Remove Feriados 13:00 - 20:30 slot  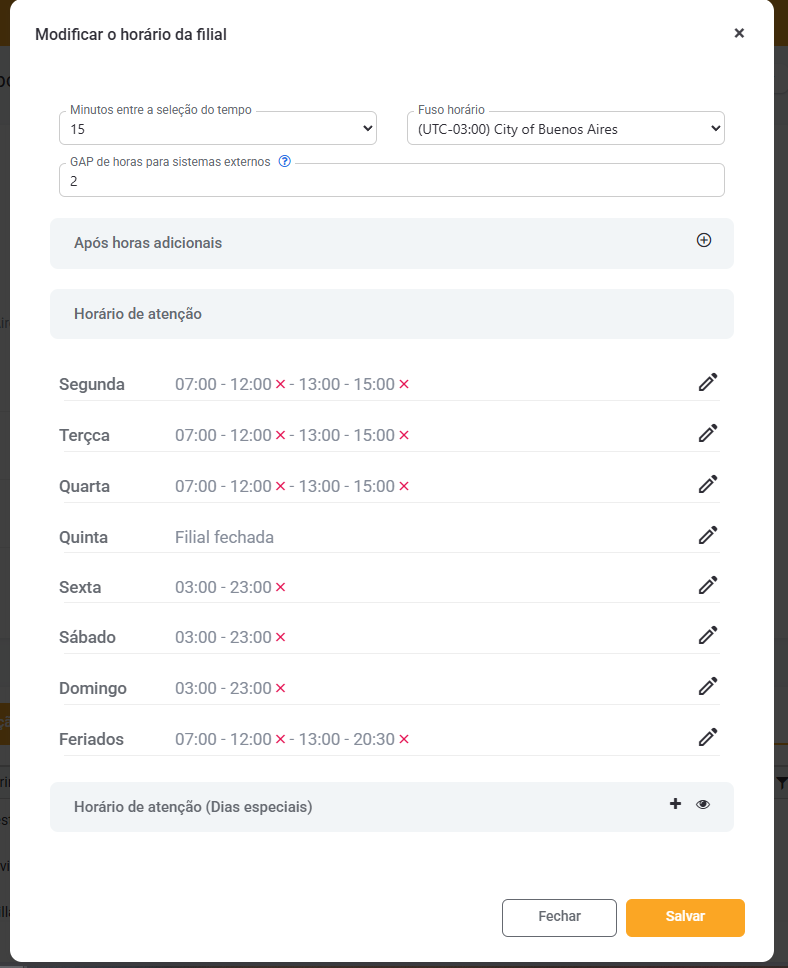(404, 740)
